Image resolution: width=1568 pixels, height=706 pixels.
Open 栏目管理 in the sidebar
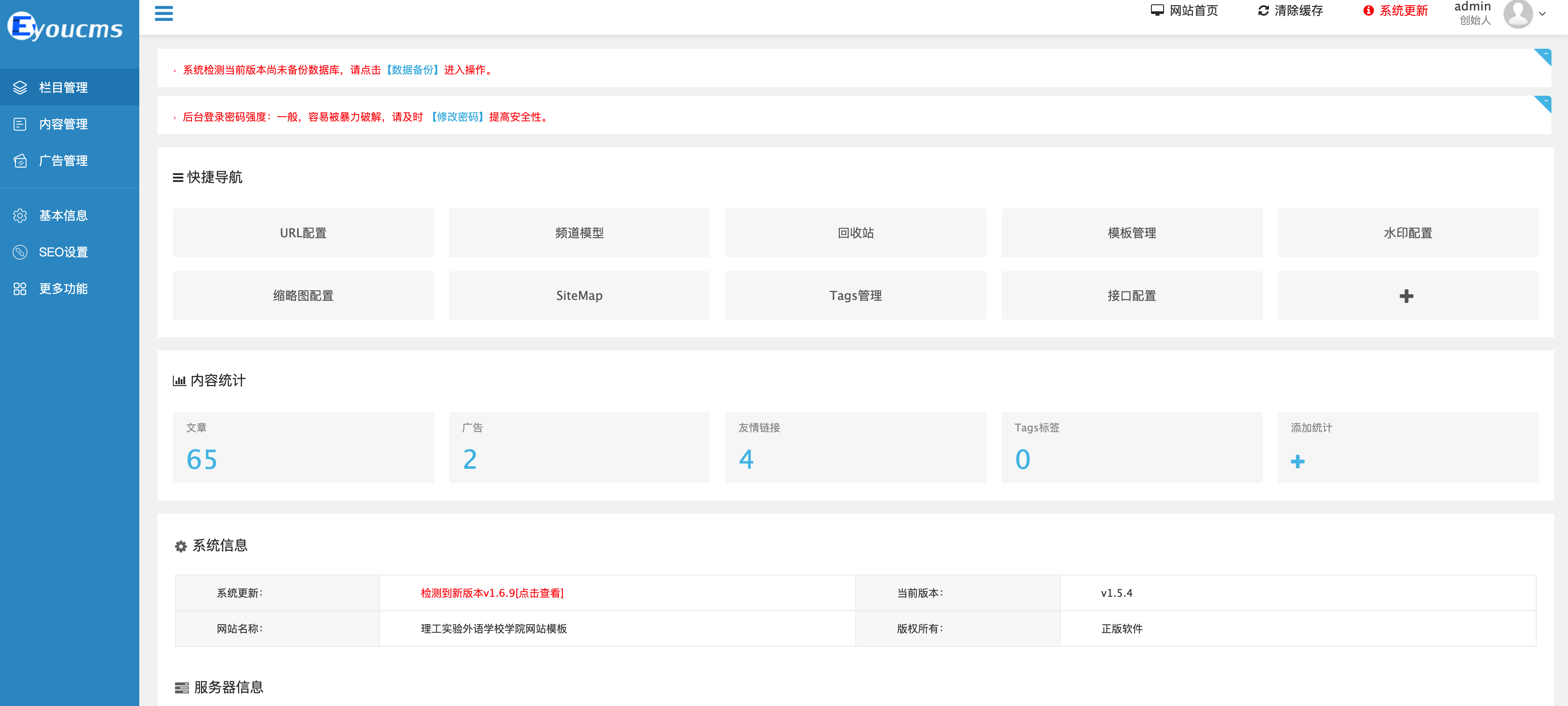69,87
